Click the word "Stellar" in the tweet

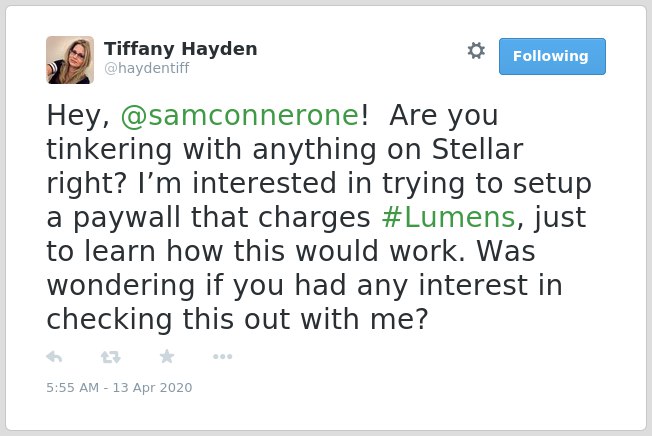coord(477,149)
